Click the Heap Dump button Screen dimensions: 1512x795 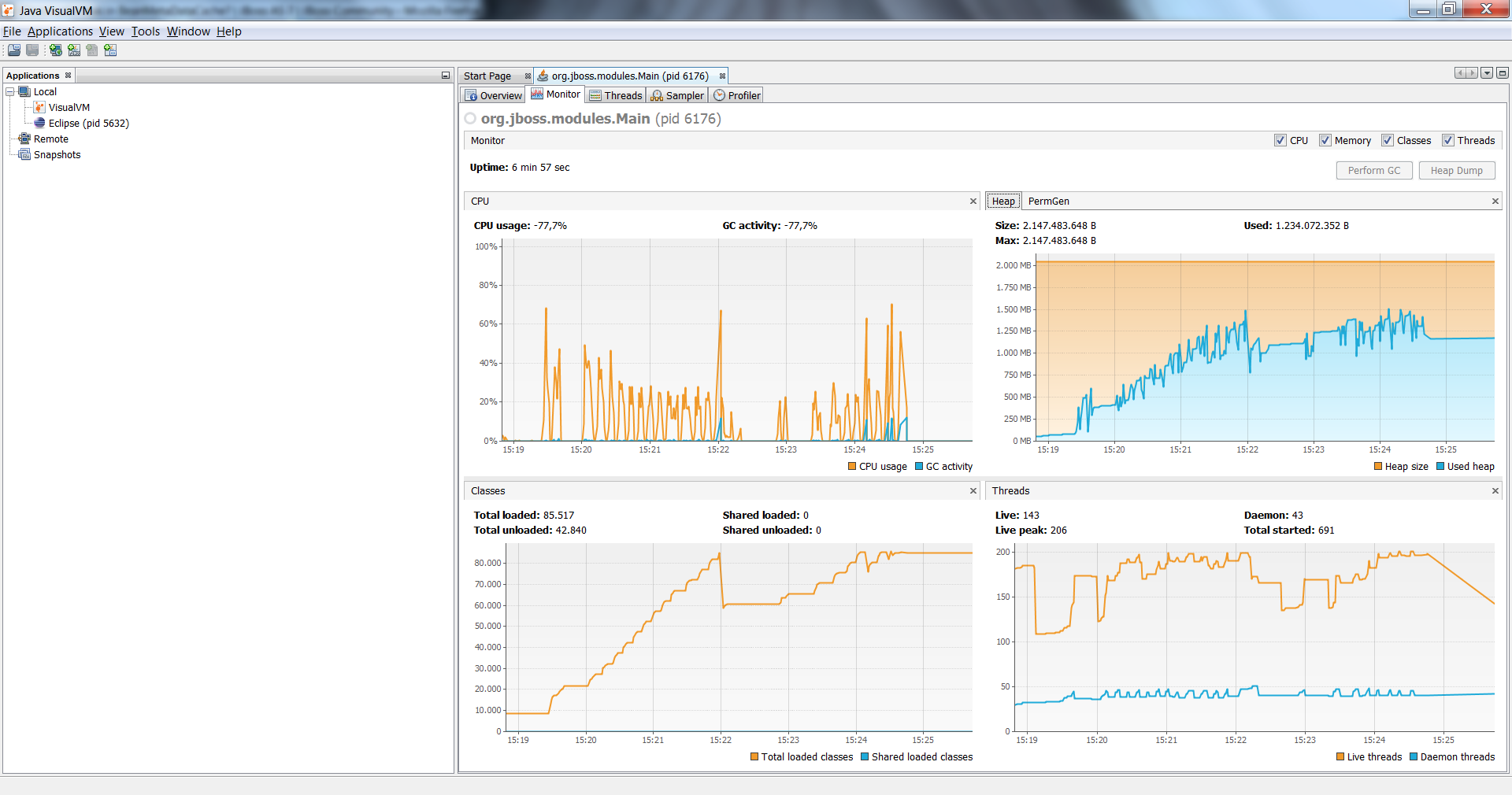pyautogui.click(x=1457, y=171)
